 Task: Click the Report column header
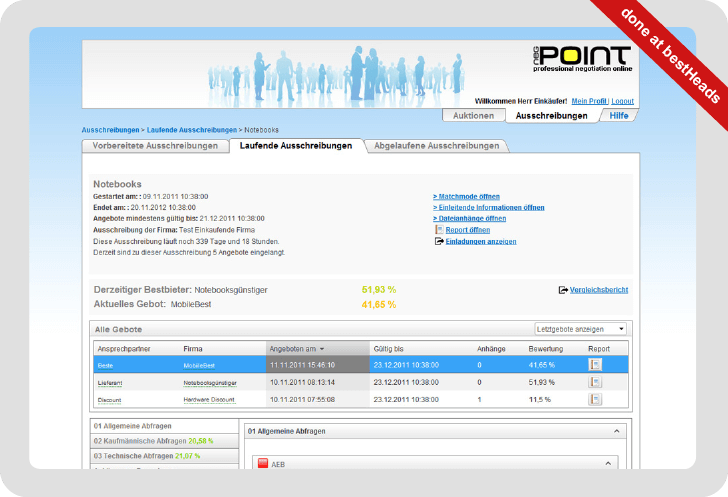599,349
